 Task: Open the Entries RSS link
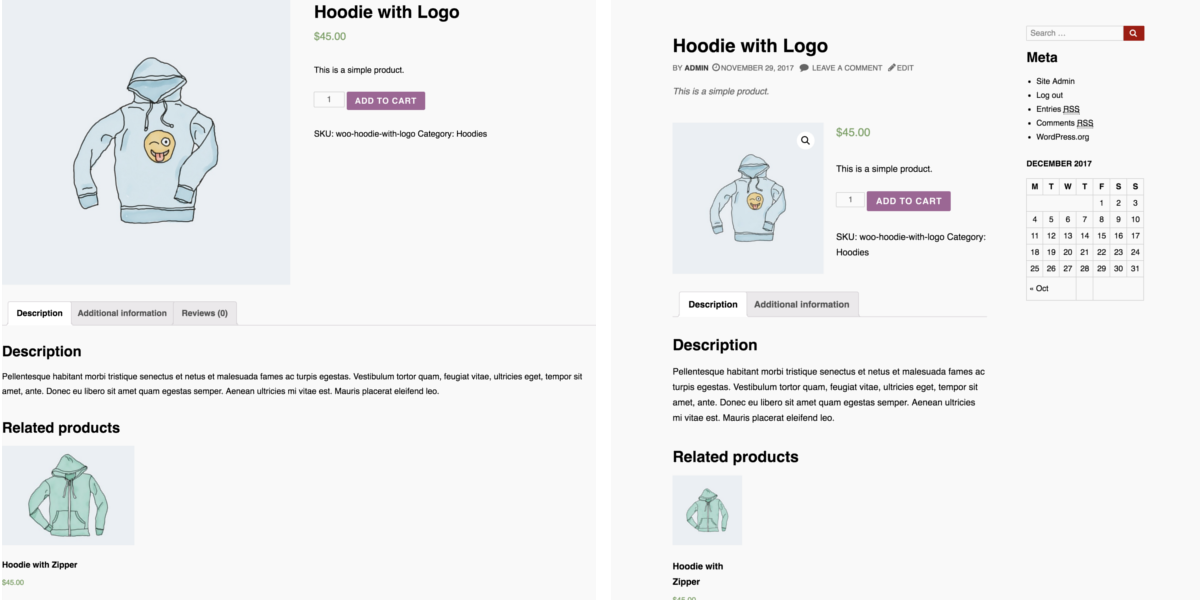(x=1058, y=109)
